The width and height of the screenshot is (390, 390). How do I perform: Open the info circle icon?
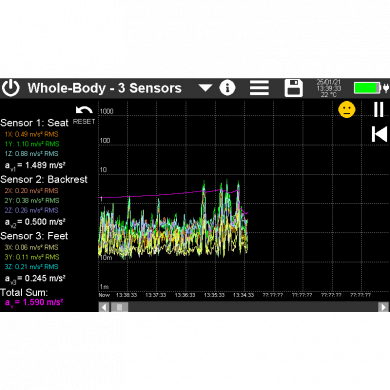pyautogui.click(x=227, y=88)
